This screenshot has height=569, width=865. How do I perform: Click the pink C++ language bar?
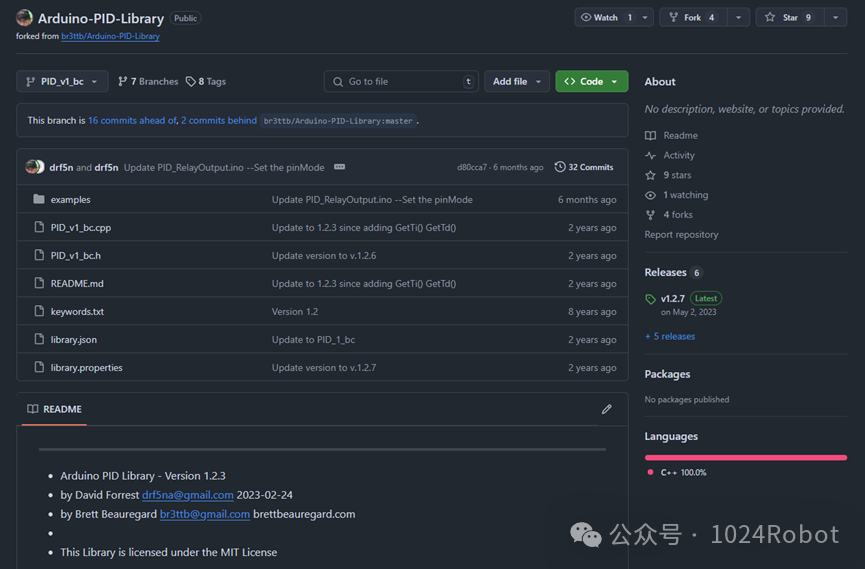pos(746,458)
